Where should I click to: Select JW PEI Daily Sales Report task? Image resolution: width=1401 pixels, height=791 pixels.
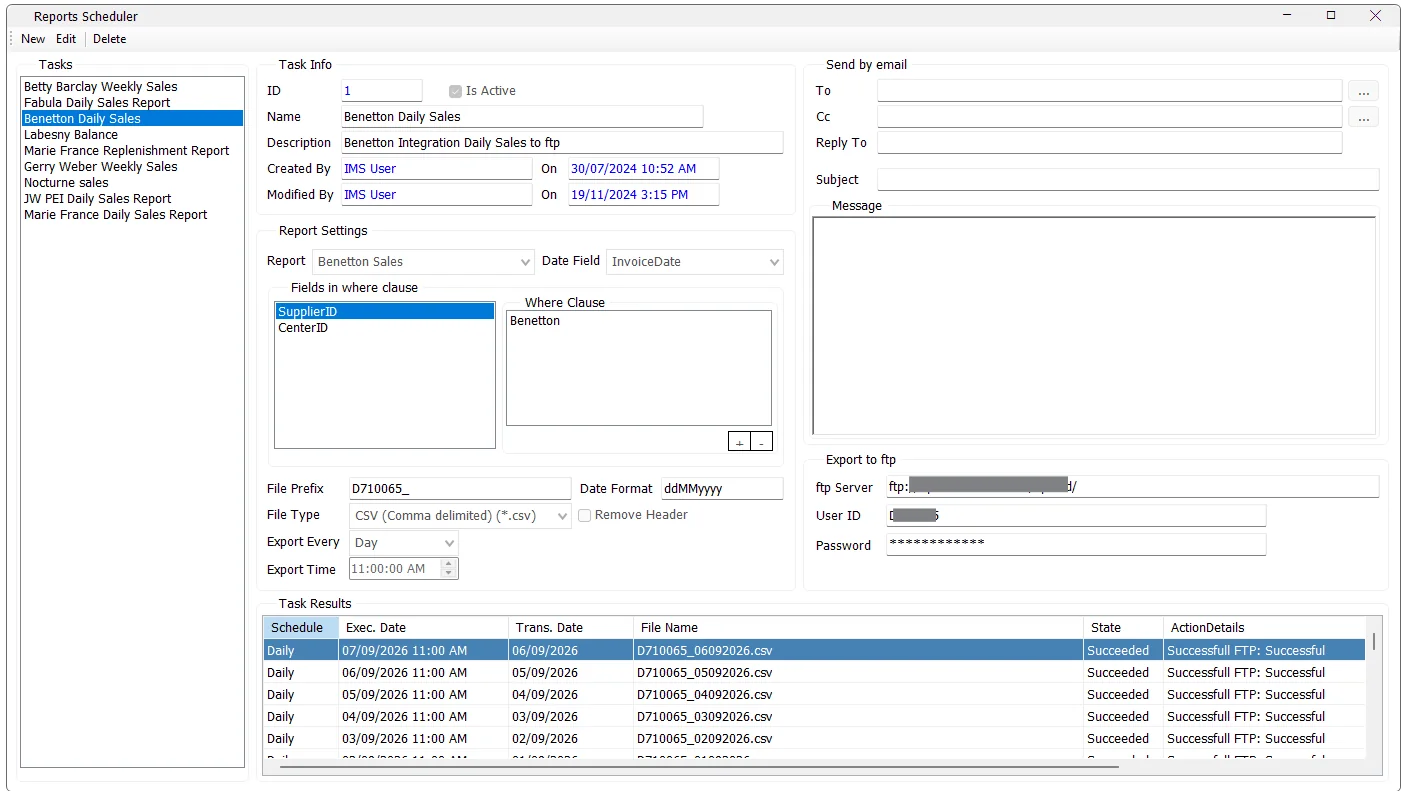pos(132,199)
